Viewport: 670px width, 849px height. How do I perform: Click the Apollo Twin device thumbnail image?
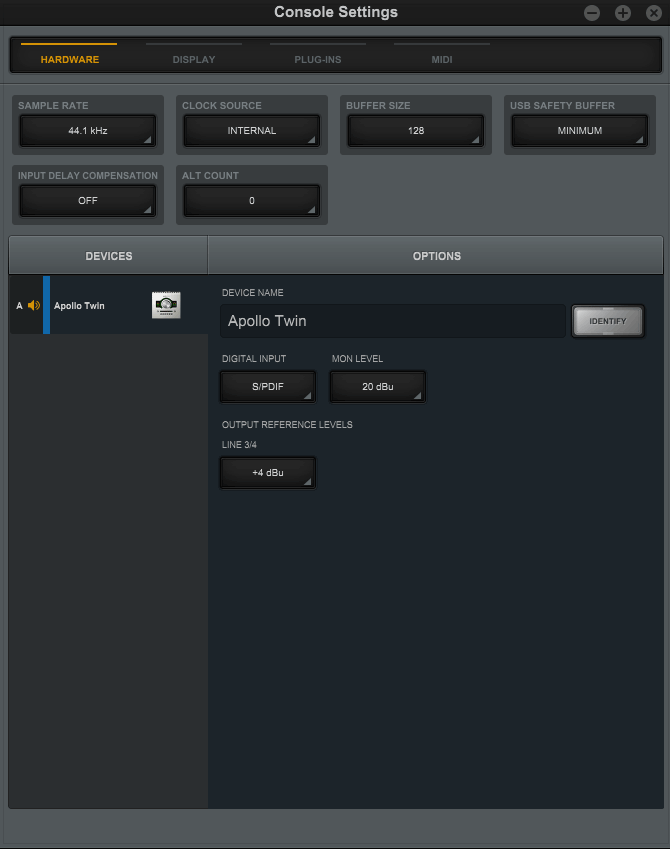166,305
